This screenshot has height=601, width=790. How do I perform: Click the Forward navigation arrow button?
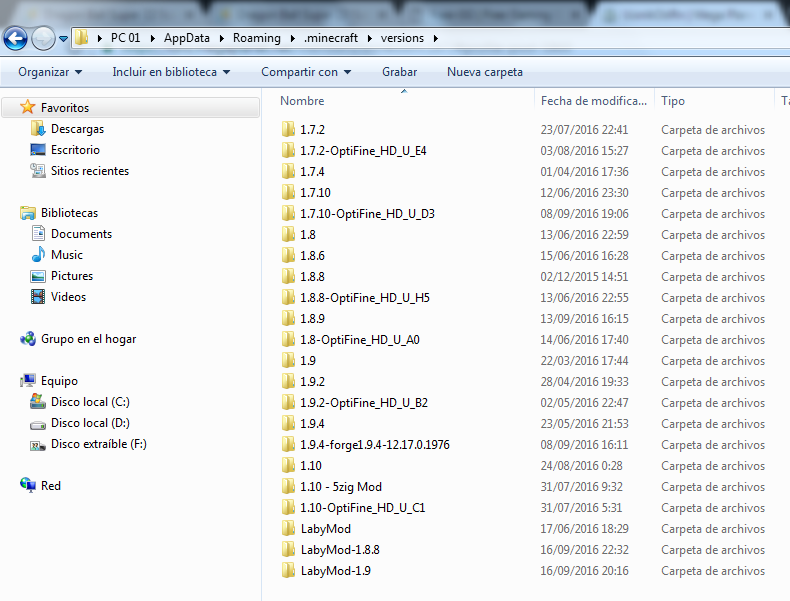click(x=43, y=38)
